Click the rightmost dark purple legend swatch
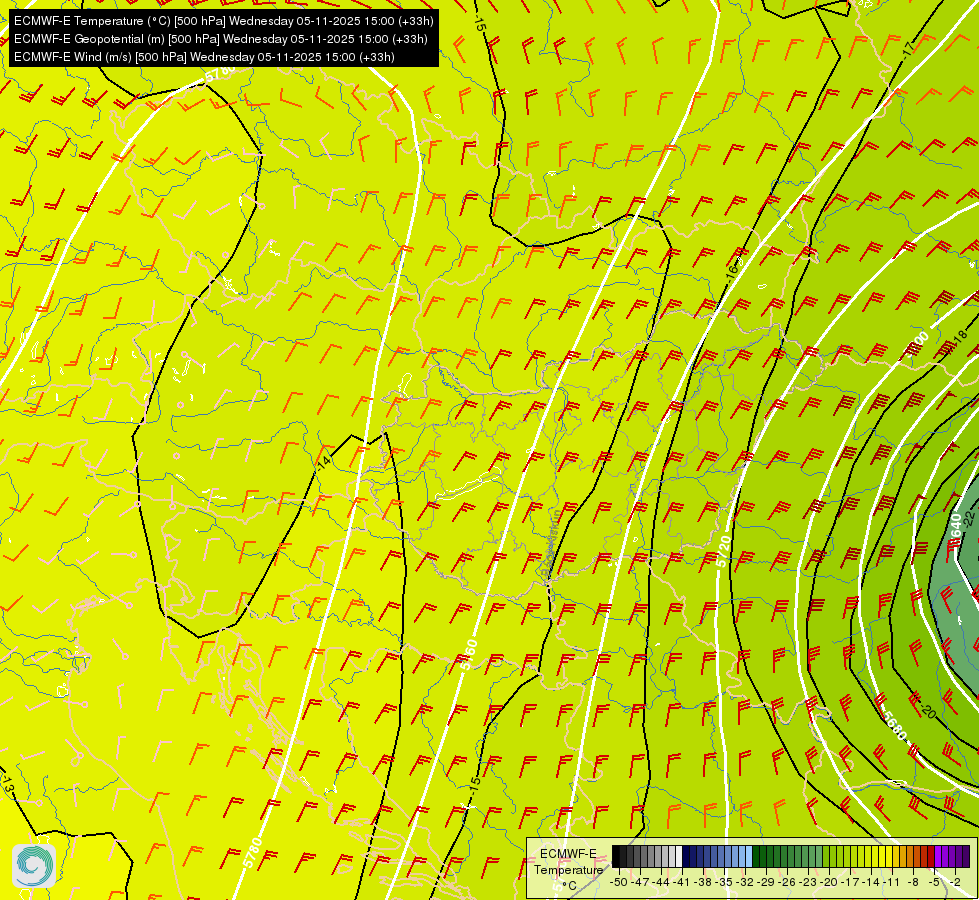The width and height of the screenshot is (979, 900). pyautogui.click(x=966, y=857)
